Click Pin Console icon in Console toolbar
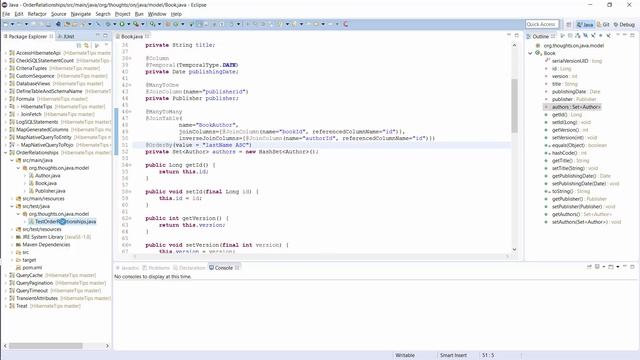The height and width of the screenshot is (360, 640). coord(589,267)
